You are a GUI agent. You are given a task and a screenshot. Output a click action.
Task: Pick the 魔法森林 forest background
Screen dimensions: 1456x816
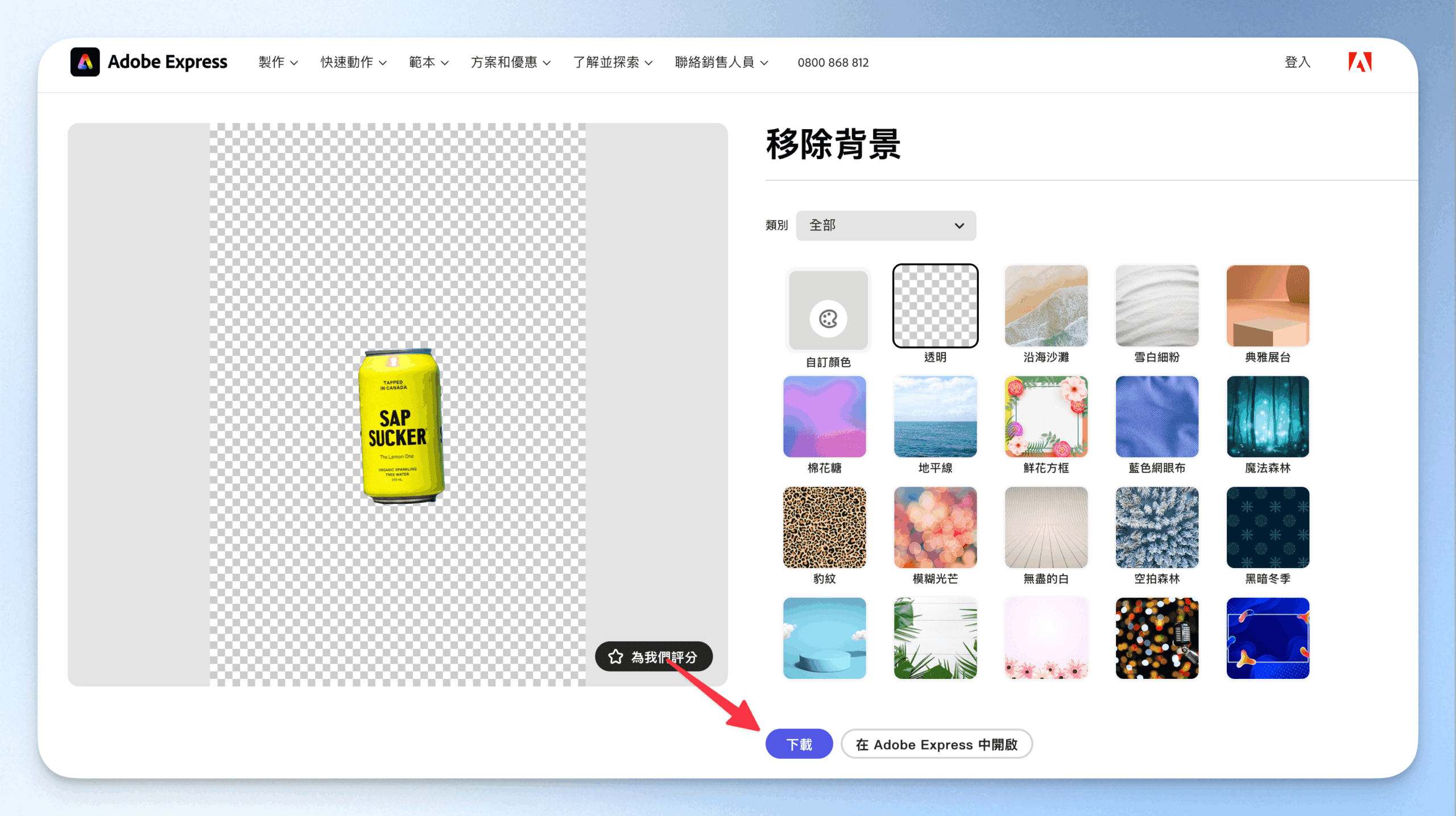click(x=1267, y=416)
